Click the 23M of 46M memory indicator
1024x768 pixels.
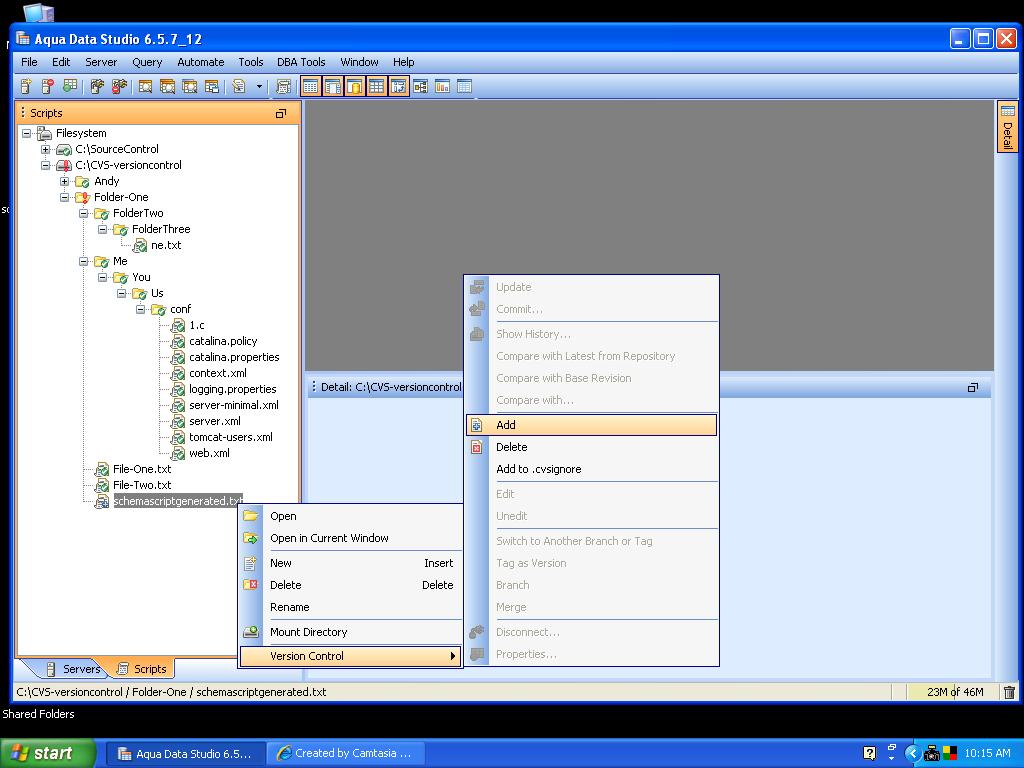954,692
